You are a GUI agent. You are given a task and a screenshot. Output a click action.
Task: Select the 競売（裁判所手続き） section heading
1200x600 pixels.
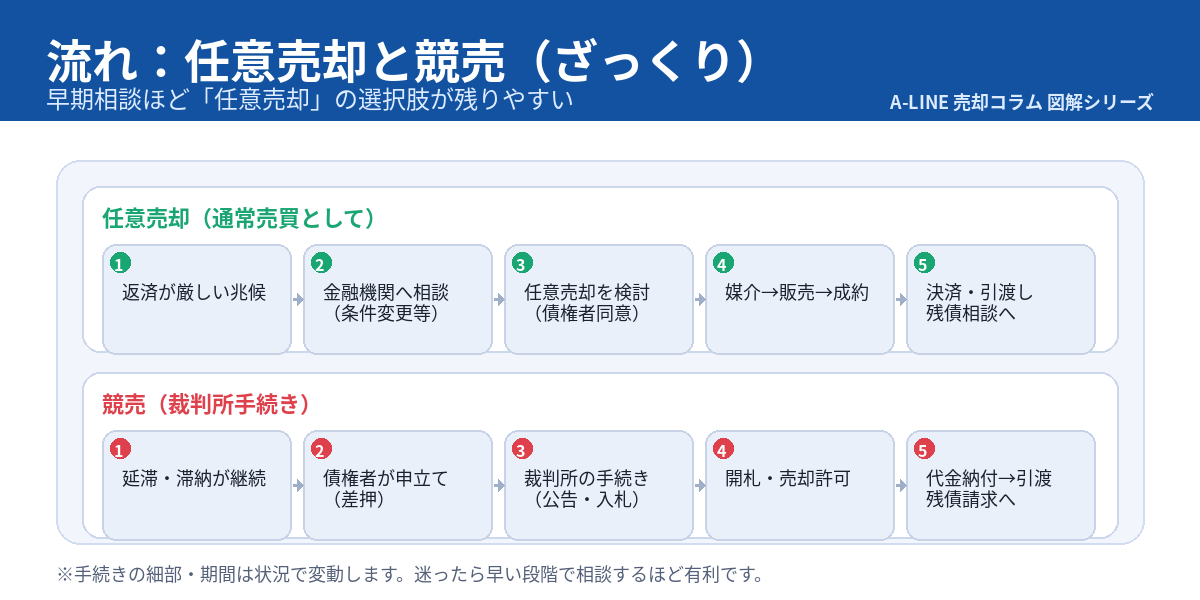click(x=206, y=404)
